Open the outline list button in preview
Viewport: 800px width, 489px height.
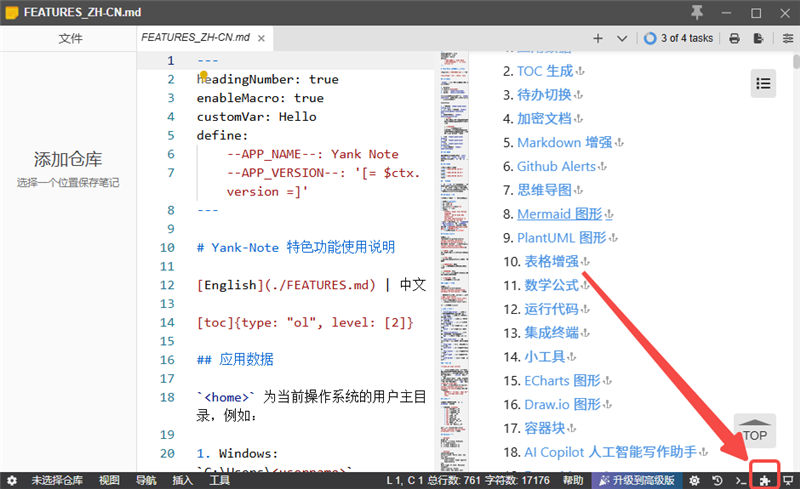[763, 83]
